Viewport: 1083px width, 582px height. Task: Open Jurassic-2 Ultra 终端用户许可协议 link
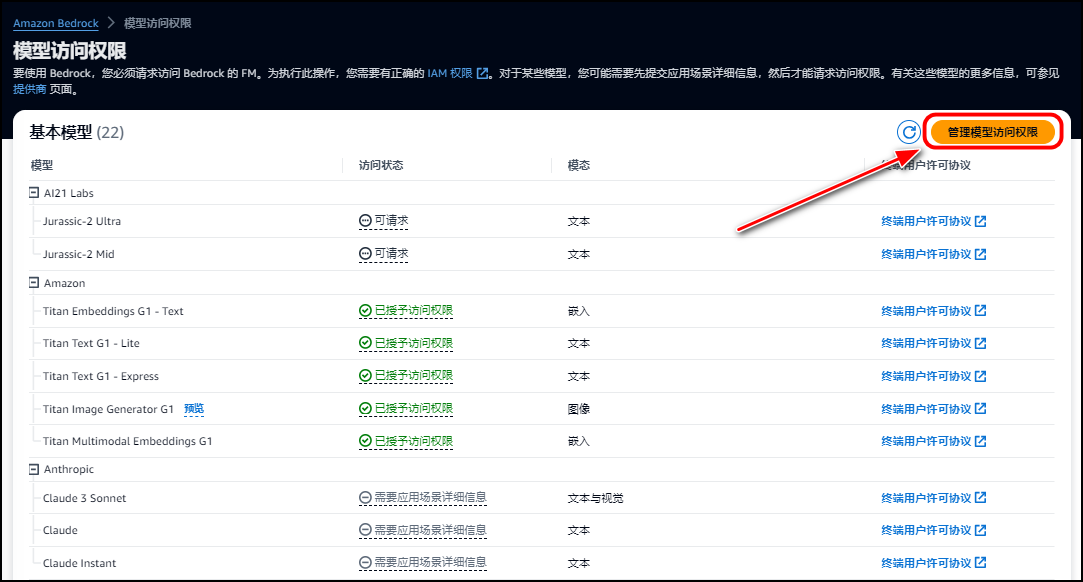(x=934, y=221)
